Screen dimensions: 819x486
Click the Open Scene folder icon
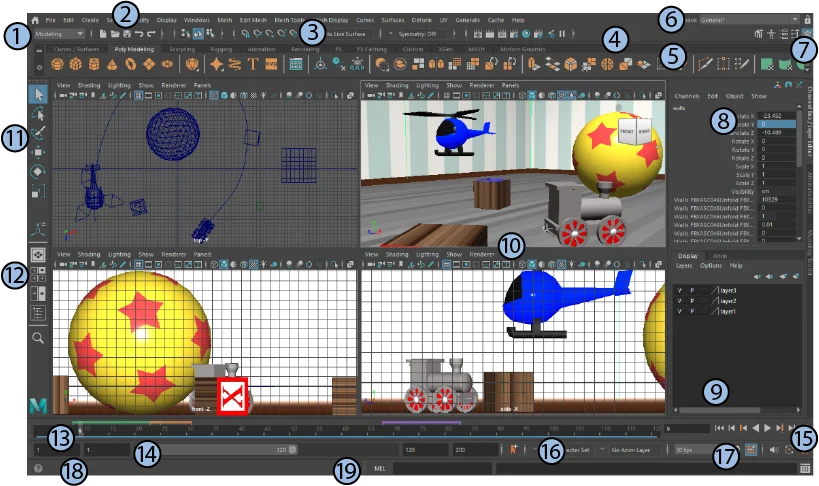(x=115, y=34)
